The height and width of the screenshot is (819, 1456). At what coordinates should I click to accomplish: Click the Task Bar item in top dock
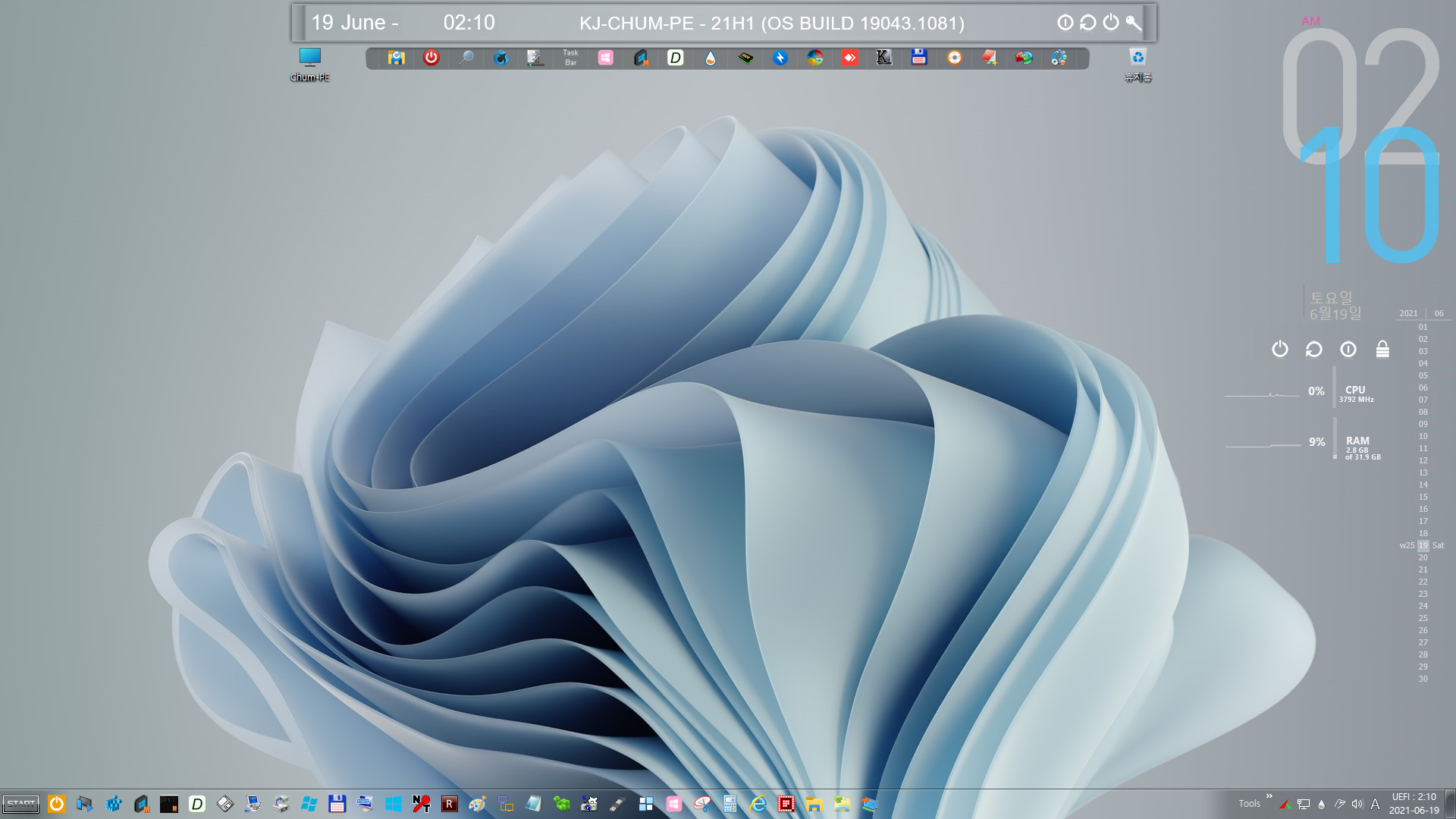[570, 58]
